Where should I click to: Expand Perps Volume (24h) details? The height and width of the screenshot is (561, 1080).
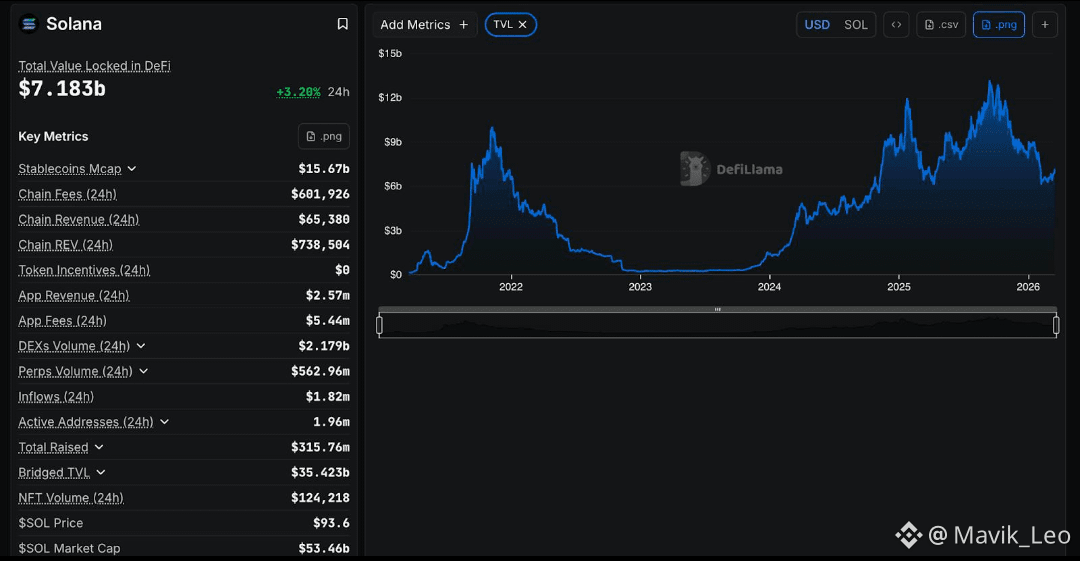(x=143, y=371)
